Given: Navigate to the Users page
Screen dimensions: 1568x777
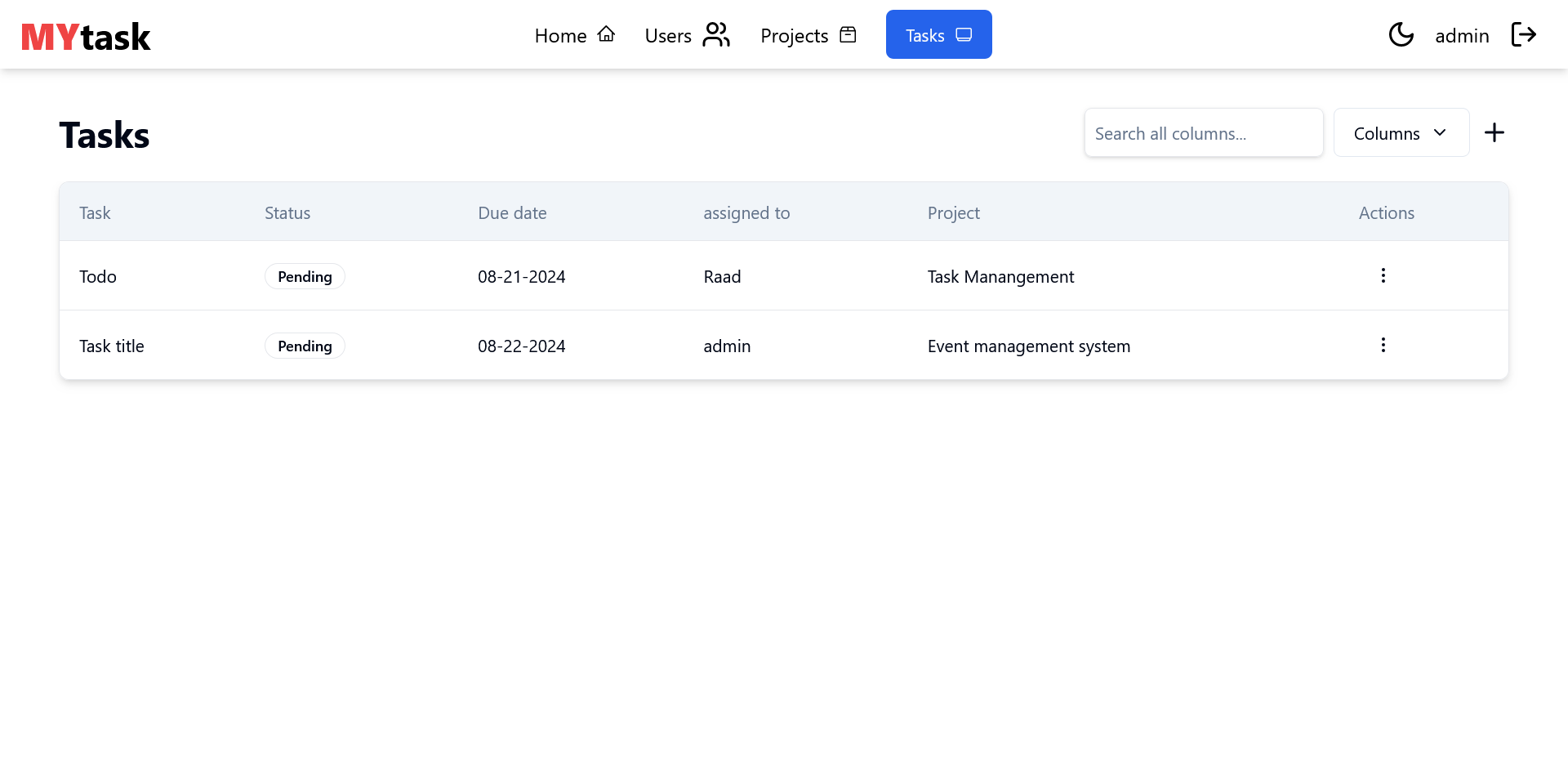Looking at the screenshot, I should point(668,36).
